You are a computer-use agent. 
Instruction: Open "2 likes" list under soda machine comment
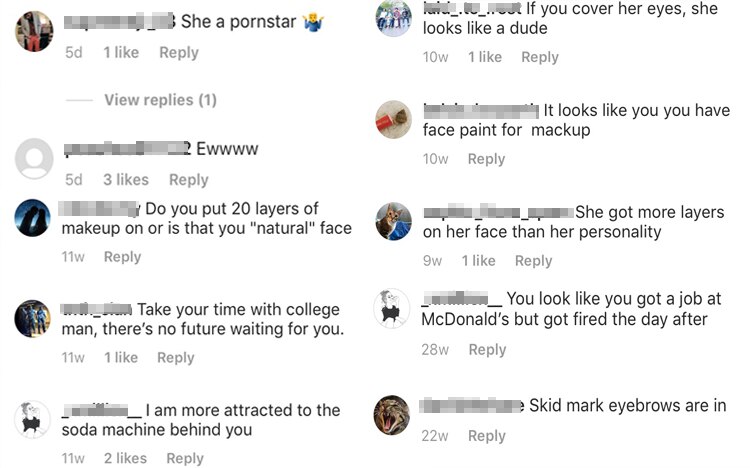pyautogui.click(x=125, y=458)
